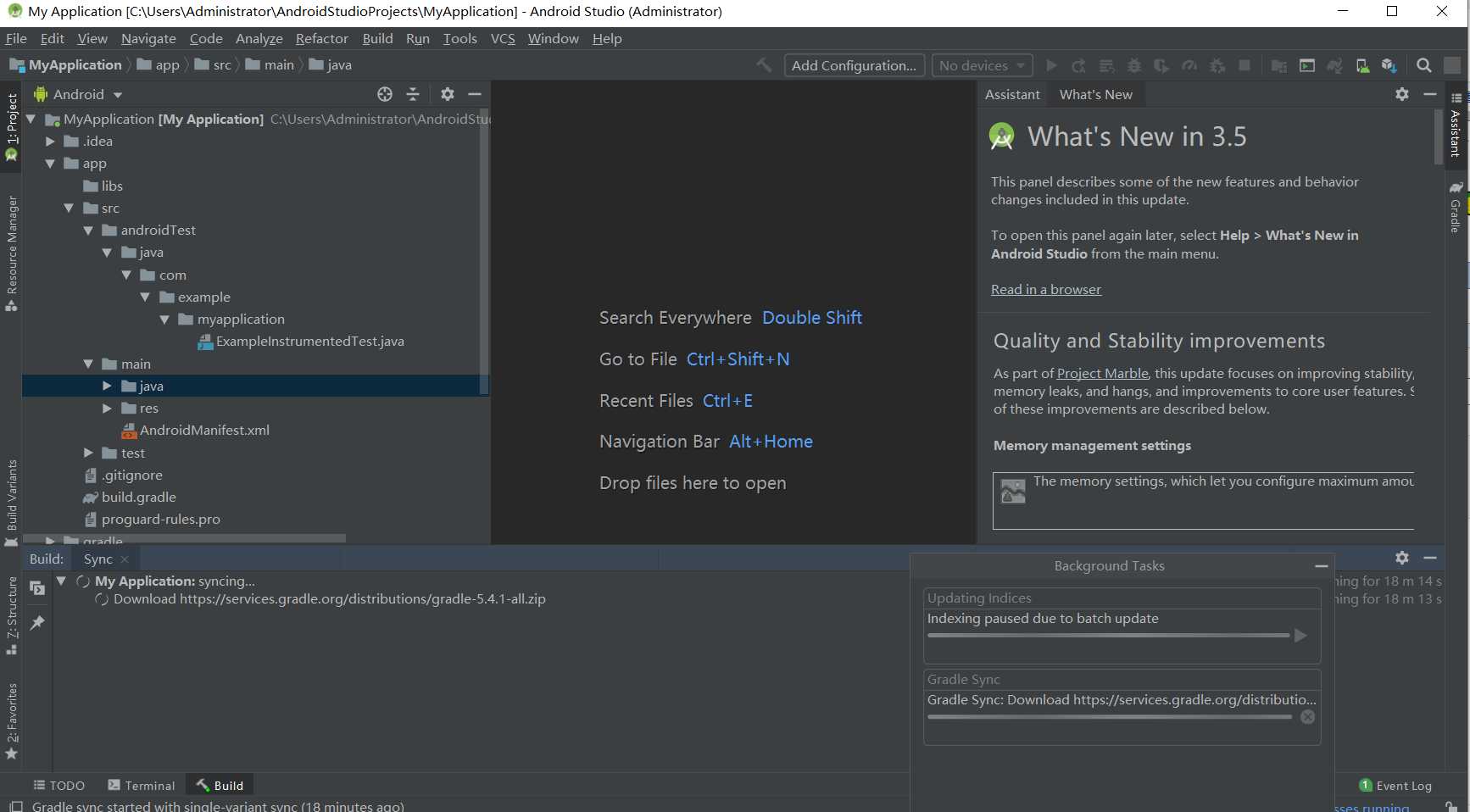
Task: Click the Run app play icon
Action: pos(1051,65)
